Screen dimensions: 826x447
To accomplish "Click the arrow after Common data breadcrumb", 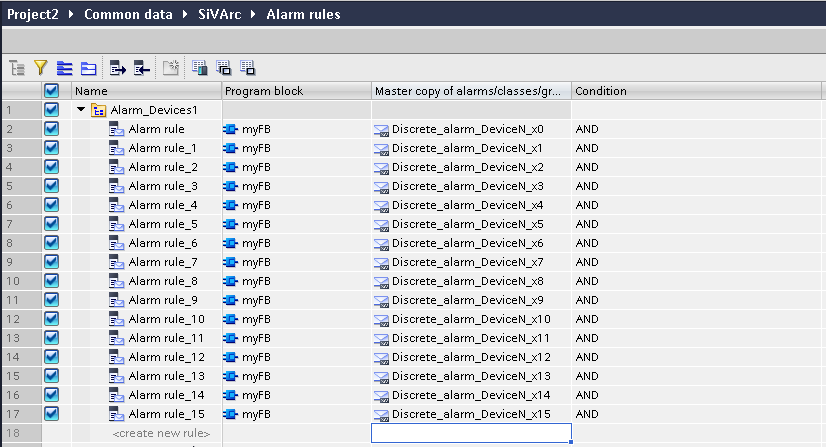I will 185,14.
